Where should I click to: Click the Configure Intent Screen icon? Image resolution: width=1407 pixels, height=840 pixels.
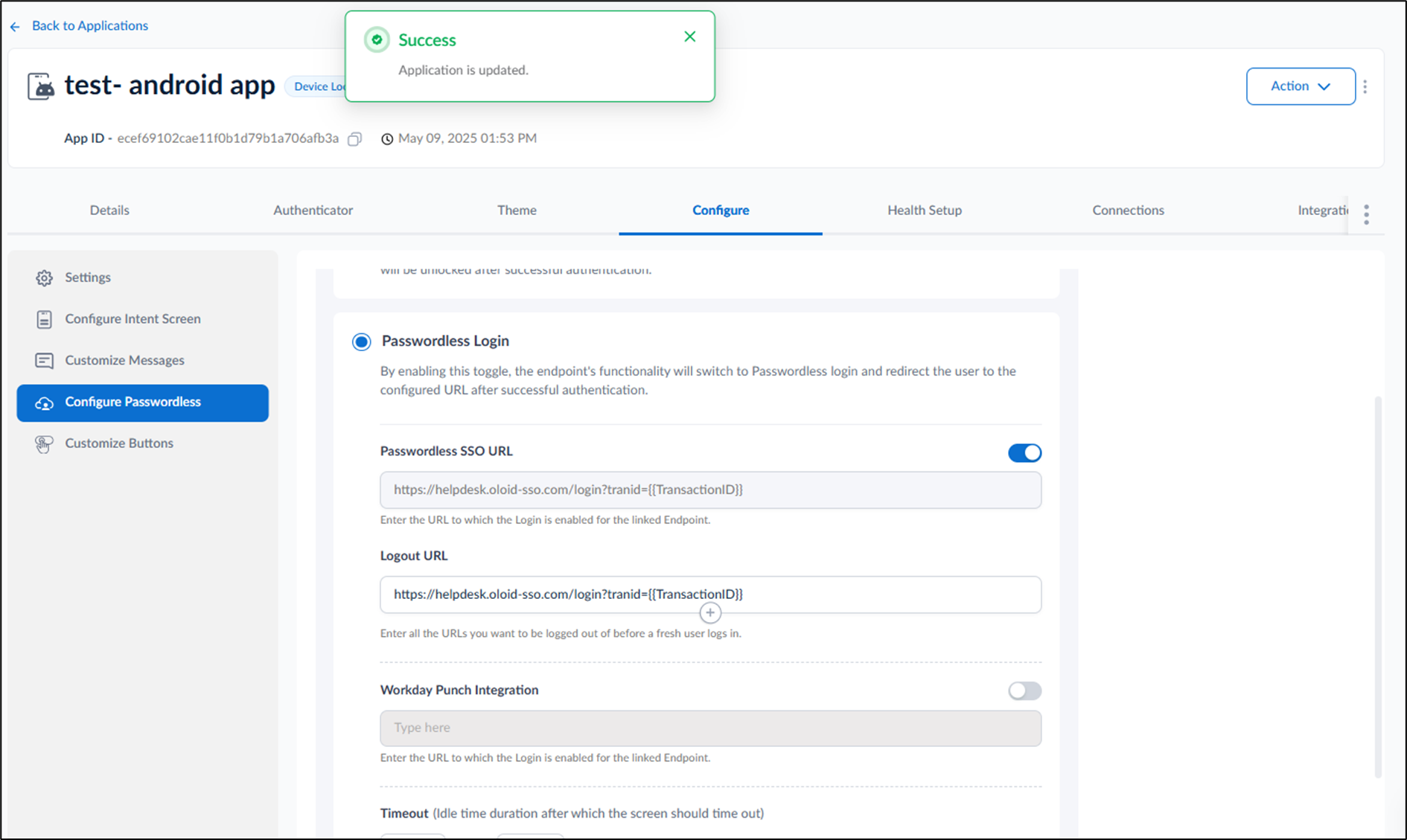(x=45, y=319)
